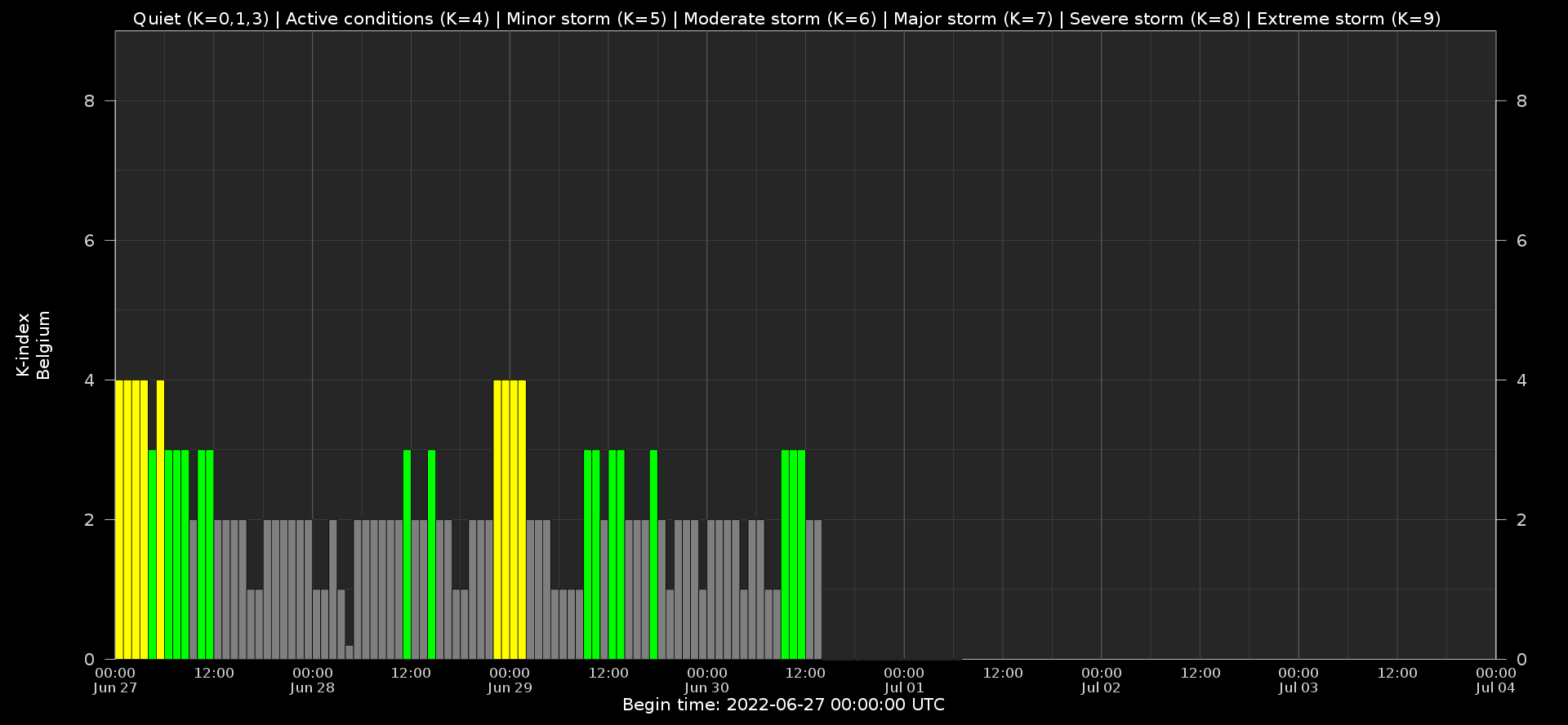Click 'Minor storm (K=5)' legend text
Image resolution: width=1568 pixels, height=725 pixels.
pos(586,19)
